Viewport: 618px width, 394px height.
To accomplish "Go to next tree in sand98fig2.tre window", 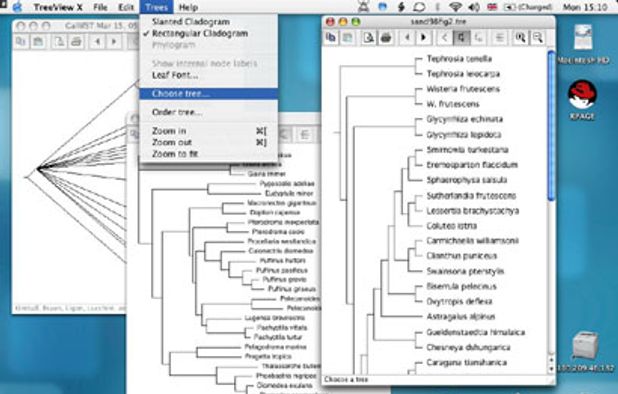I will tap(424, 38).
